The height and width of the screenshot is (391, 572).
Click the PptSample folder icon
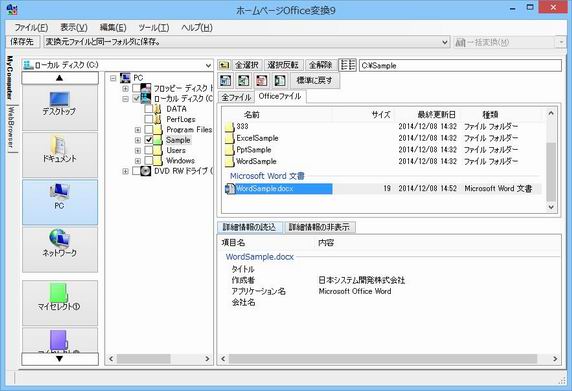[x=229, y=150]
